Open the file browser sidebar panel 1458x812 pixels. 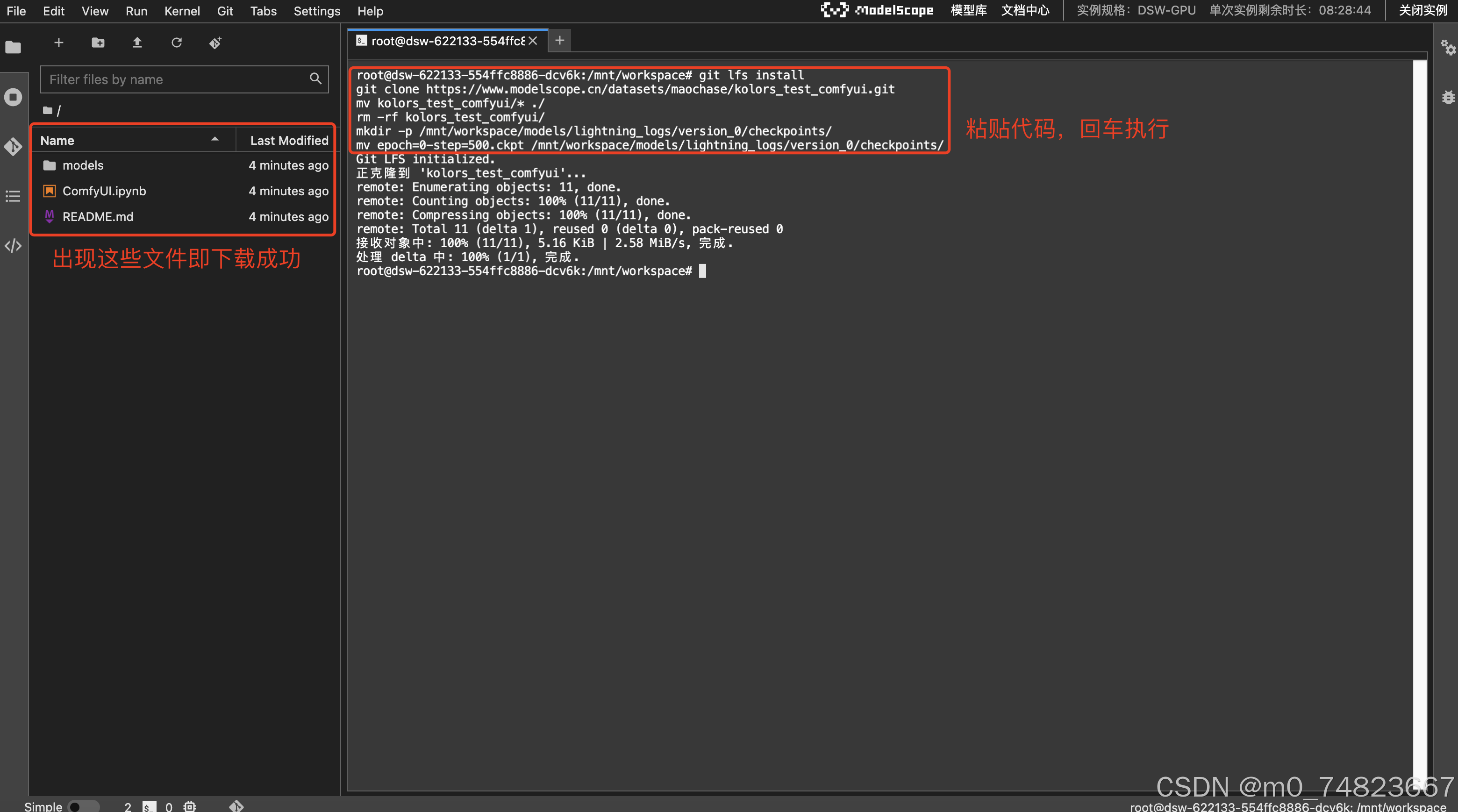13,48
